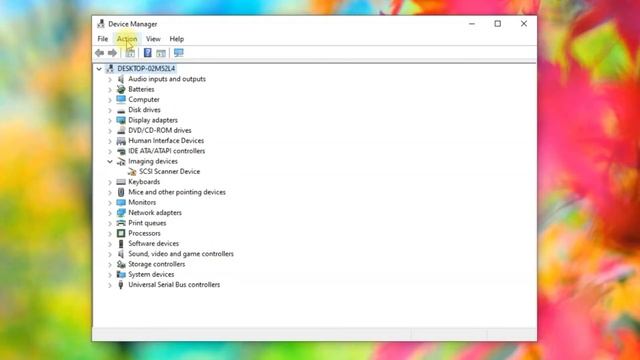Toggle the action pane toolbar icon
Screen dimensions: 640x360
pos(161,53)
